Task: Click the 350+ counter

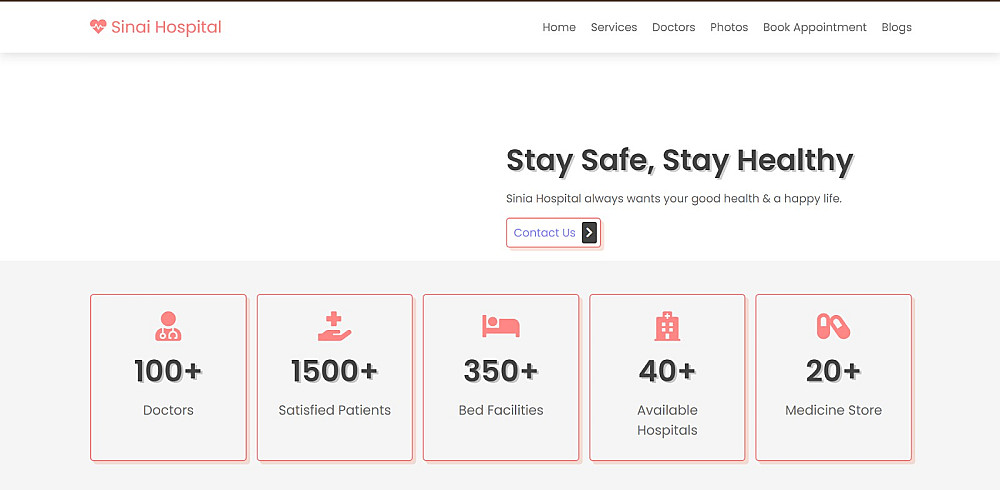Action: (501, 371)
